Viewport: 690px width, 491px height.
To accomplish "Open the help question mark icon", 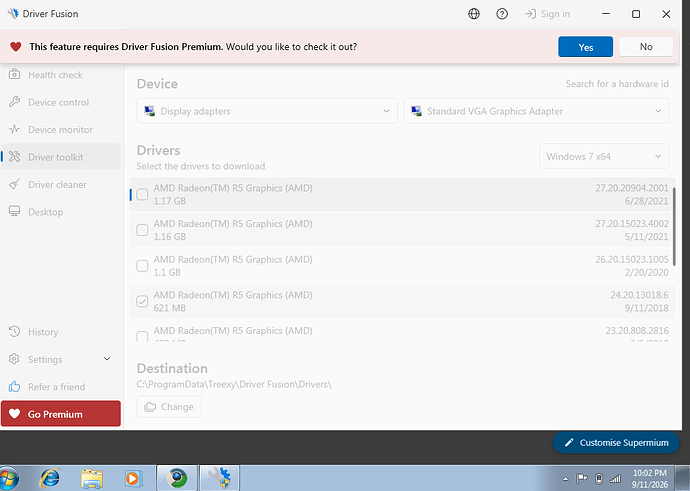I will coord(502,14).
